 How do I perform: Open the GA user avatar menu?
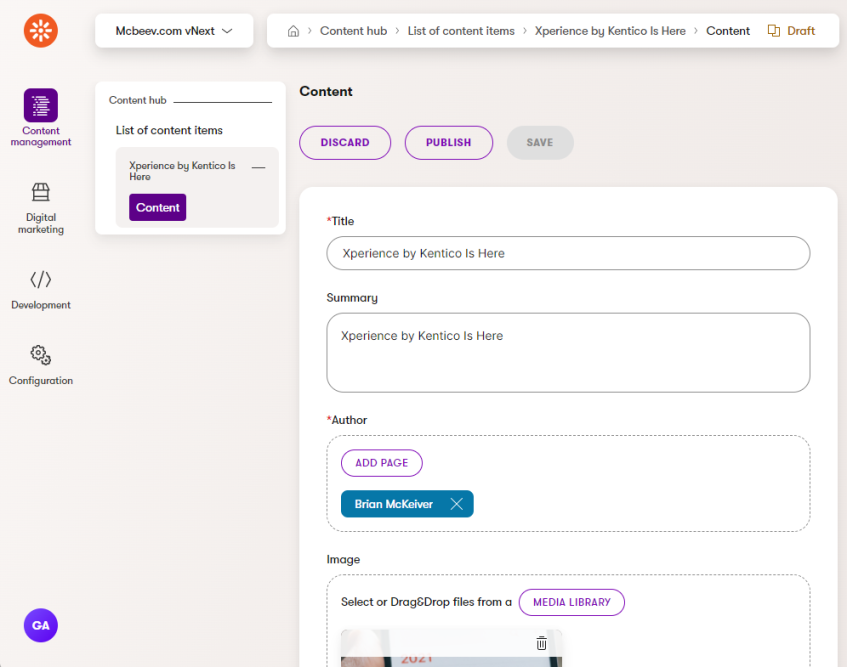pos(41,625)
